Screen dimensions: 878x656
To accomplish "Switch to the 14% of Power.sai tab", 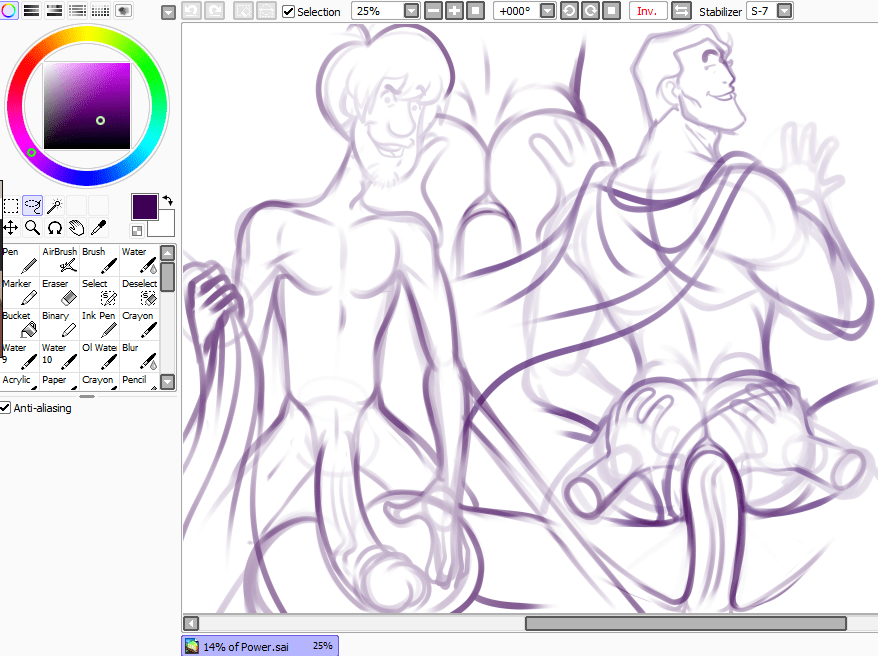I will (x=260, y=646).
